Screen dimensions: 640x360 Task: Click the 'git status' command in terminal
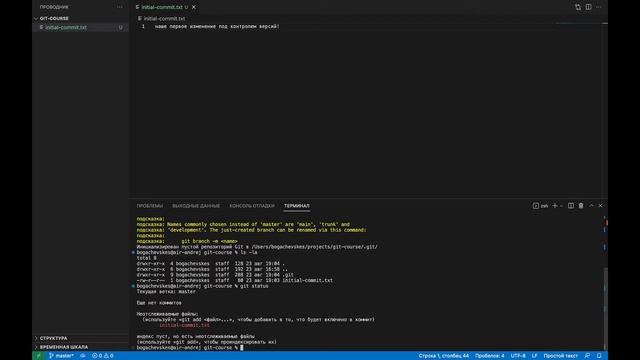point(254,286)
